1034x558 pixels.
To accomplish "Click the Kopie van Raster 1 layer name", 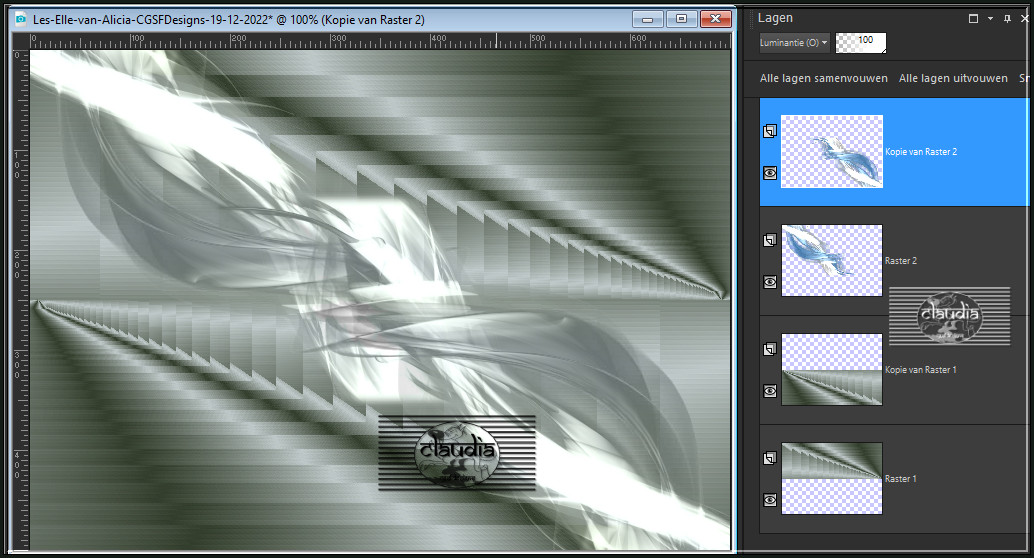I will pyautogui.click(x=921, y=369).
